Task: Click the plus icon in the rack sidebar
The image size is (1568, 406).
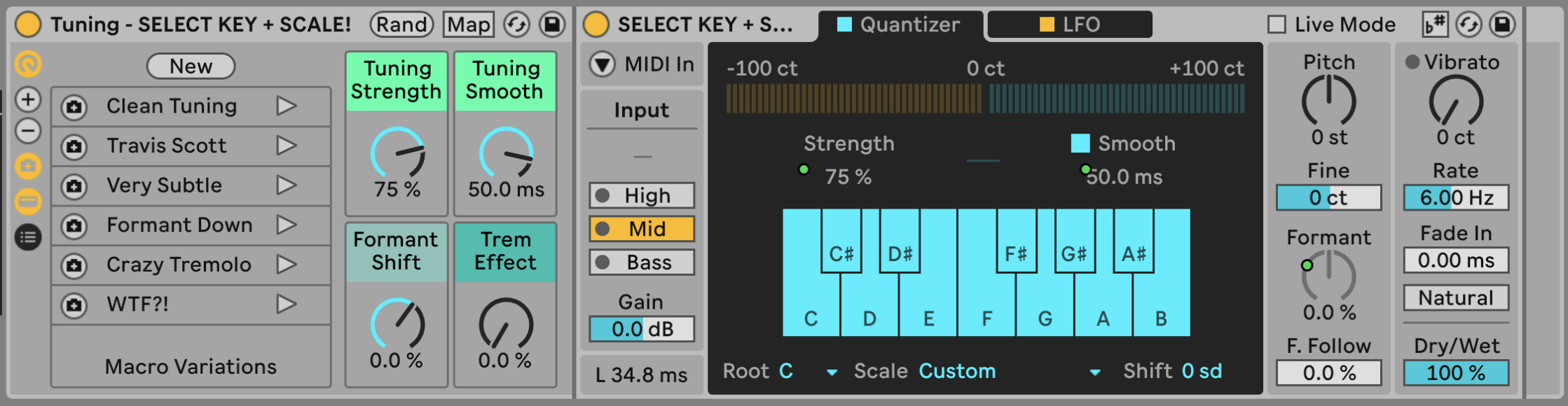Action: (28, 99)
